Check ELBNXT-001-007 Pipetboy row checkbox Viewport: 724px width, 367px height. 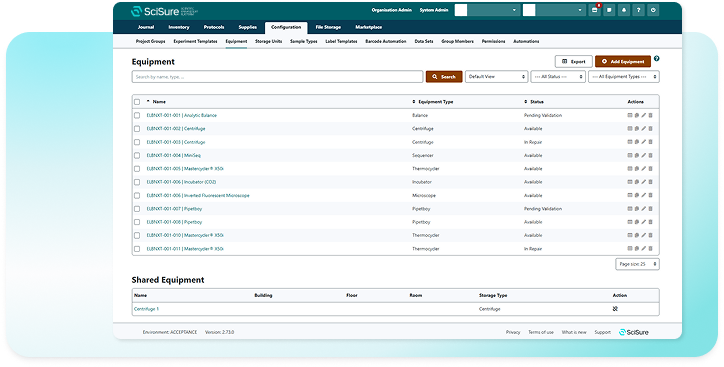(137, 209)
